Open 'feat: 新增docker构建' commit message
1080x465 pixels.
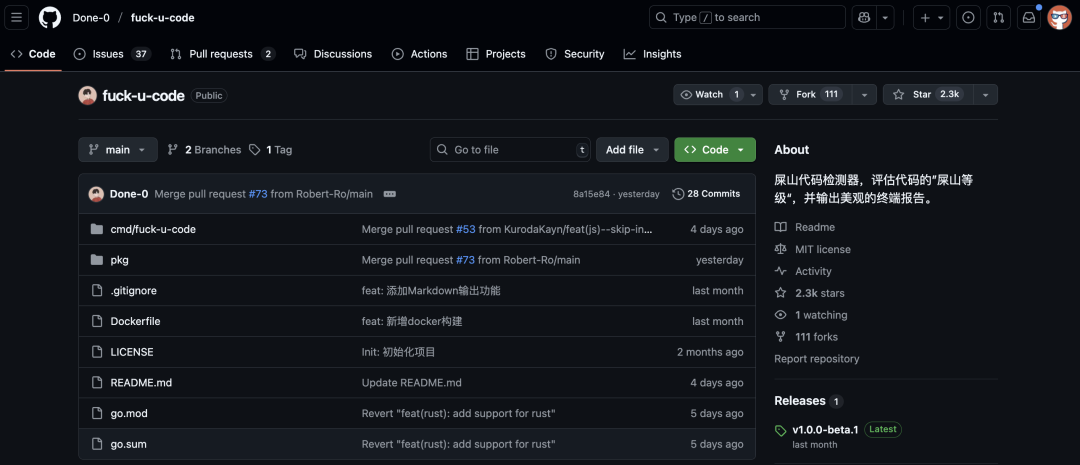coord(412,321)
